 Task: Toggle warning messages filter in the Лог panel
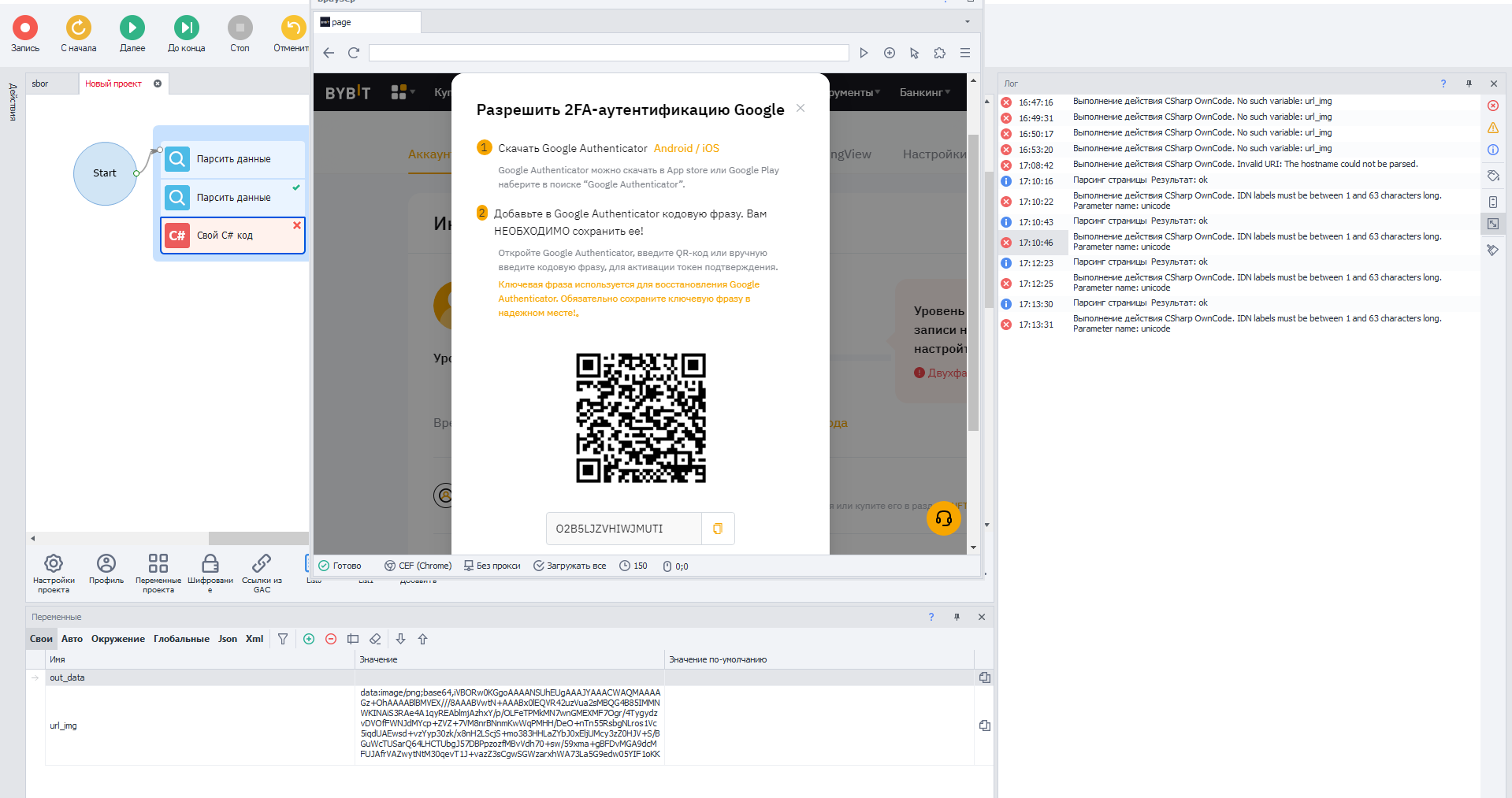(x=1493, y=128)
